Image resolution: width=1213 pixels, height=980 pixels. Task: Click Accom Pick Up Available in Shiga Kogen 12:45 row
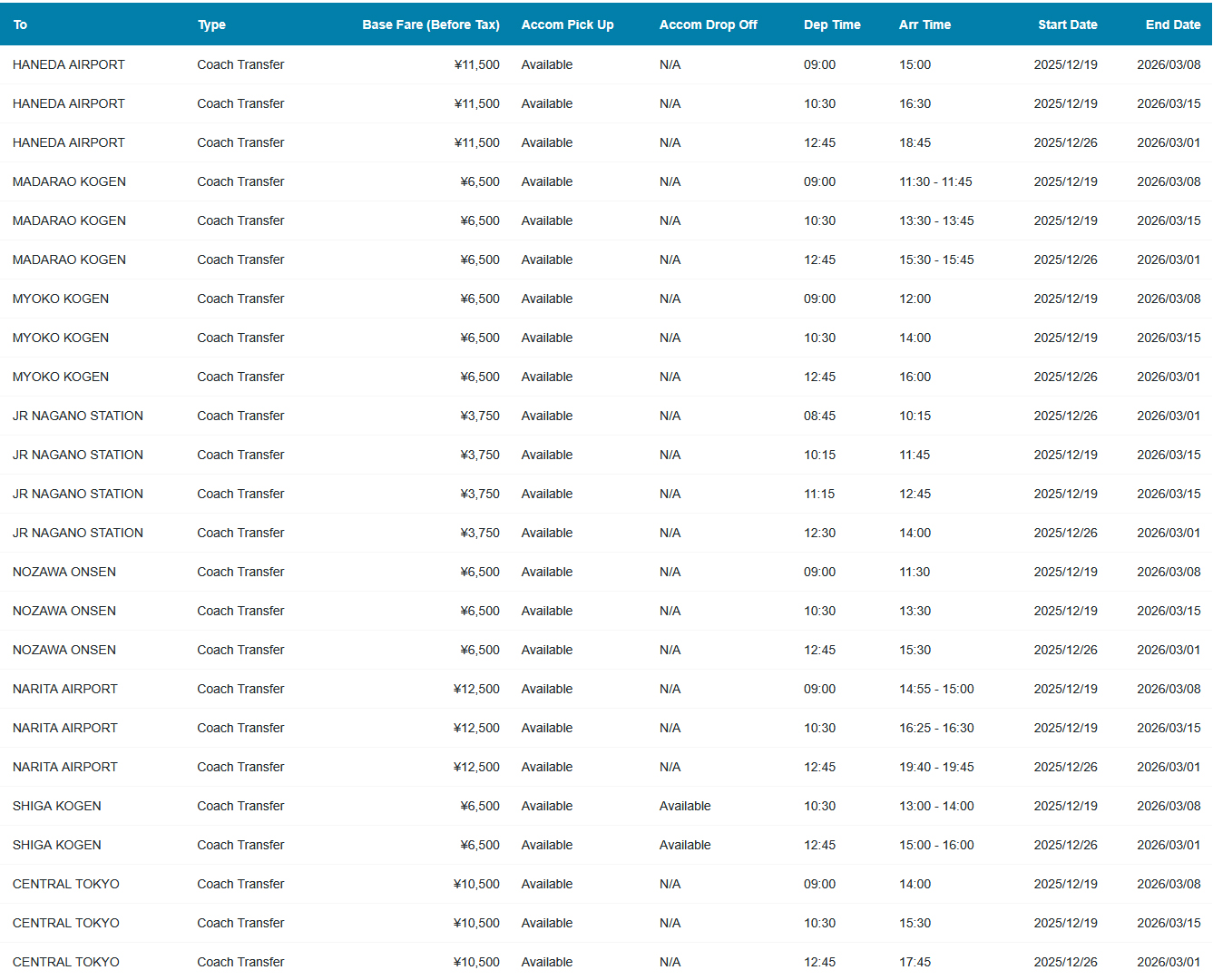[x=547, y=845]
